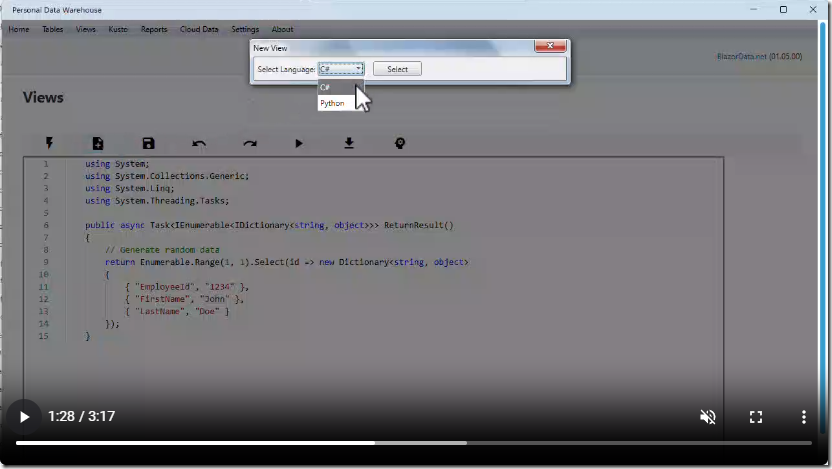This screenshot has width=832, height=469.
Task: Run the view with the play icon
Action: click(x=299, y=143)
